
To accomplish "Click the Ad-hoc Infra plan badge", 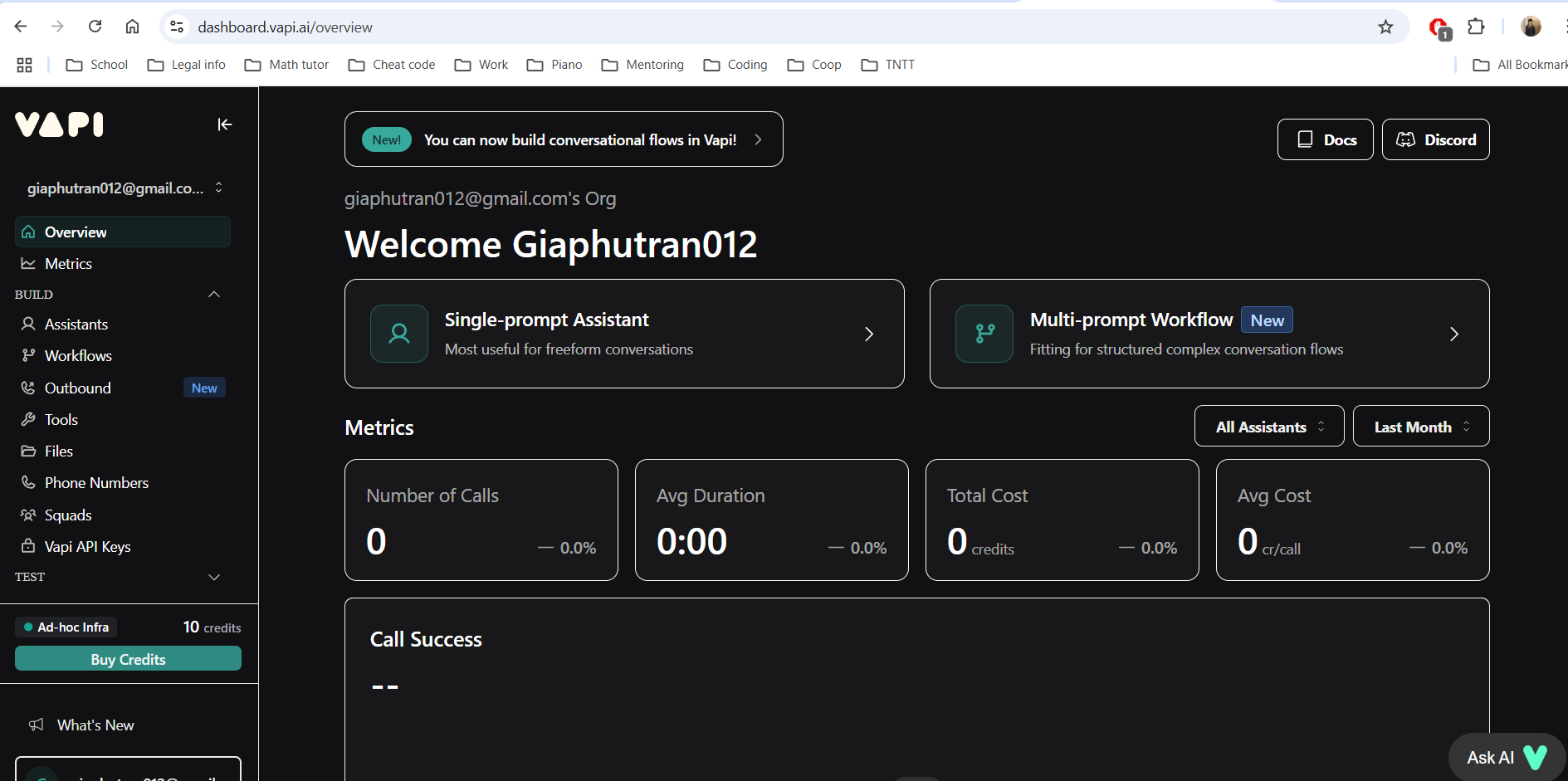I will 66,627.
